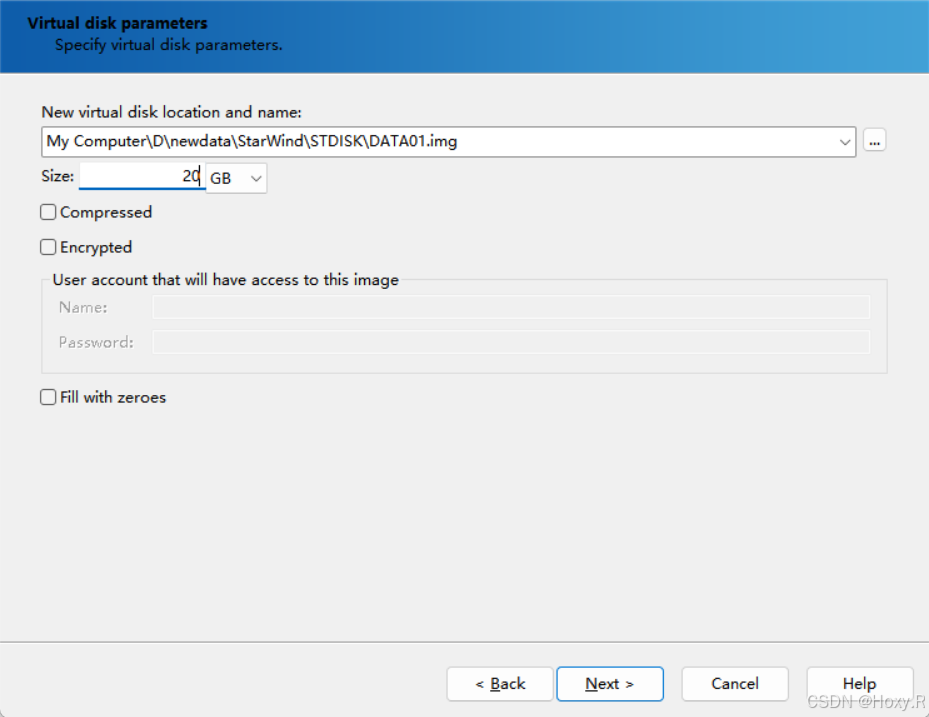Proceed with the Next button

tap(610, 684)
